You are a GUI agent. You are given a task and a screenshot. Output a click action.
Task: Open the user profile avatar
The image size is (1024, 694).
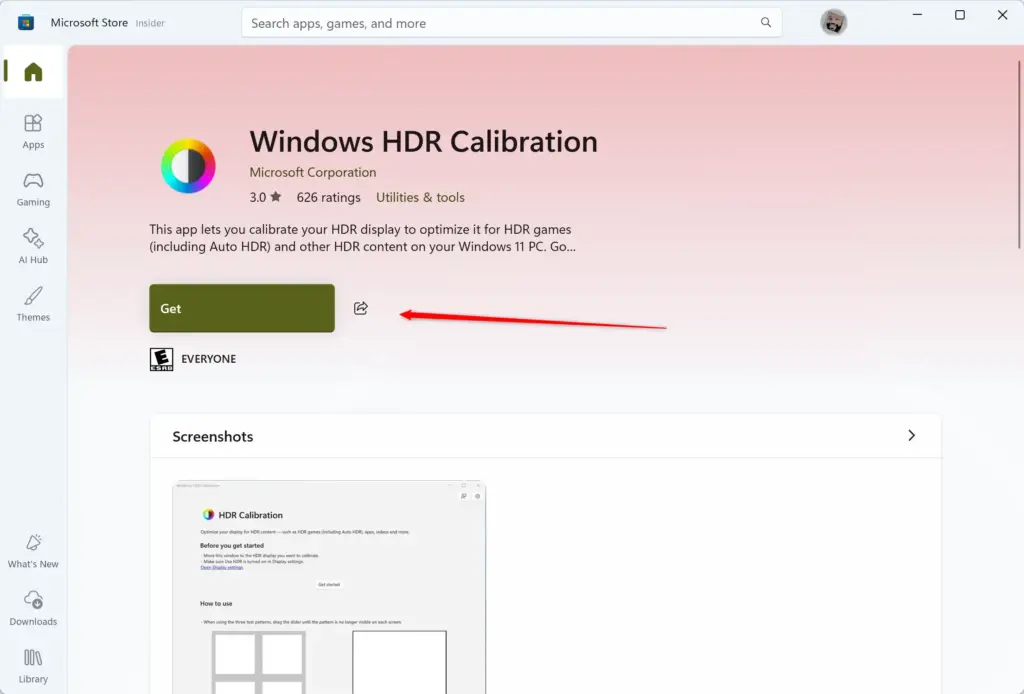click(833, 22)
